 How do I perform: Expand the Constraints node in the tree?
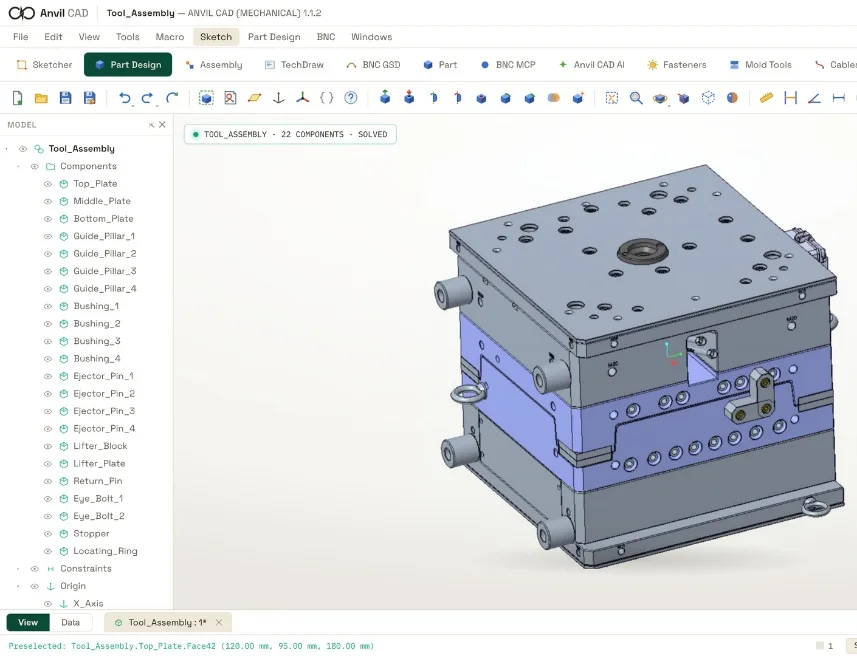[x=18, y=569]
